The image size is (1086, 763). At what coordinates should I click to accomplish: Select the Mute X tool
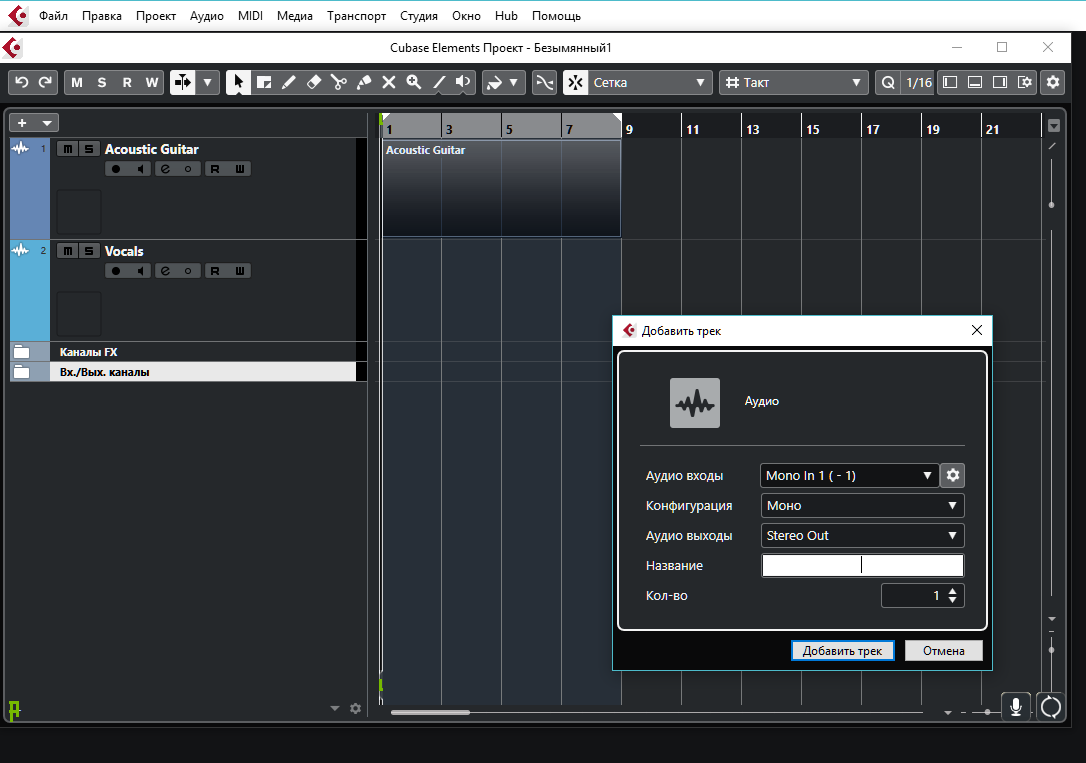(389, 83)
